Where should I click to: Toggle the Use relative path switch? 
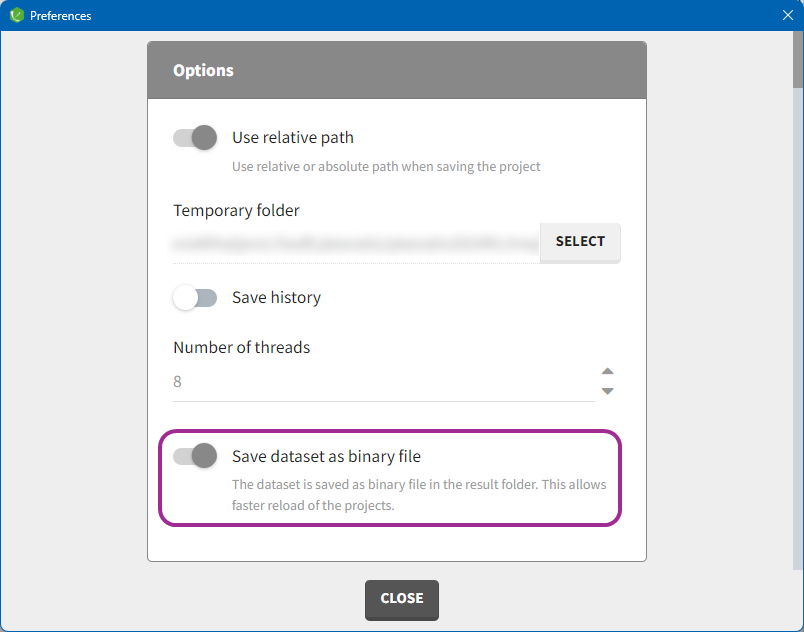coord(195,138)
